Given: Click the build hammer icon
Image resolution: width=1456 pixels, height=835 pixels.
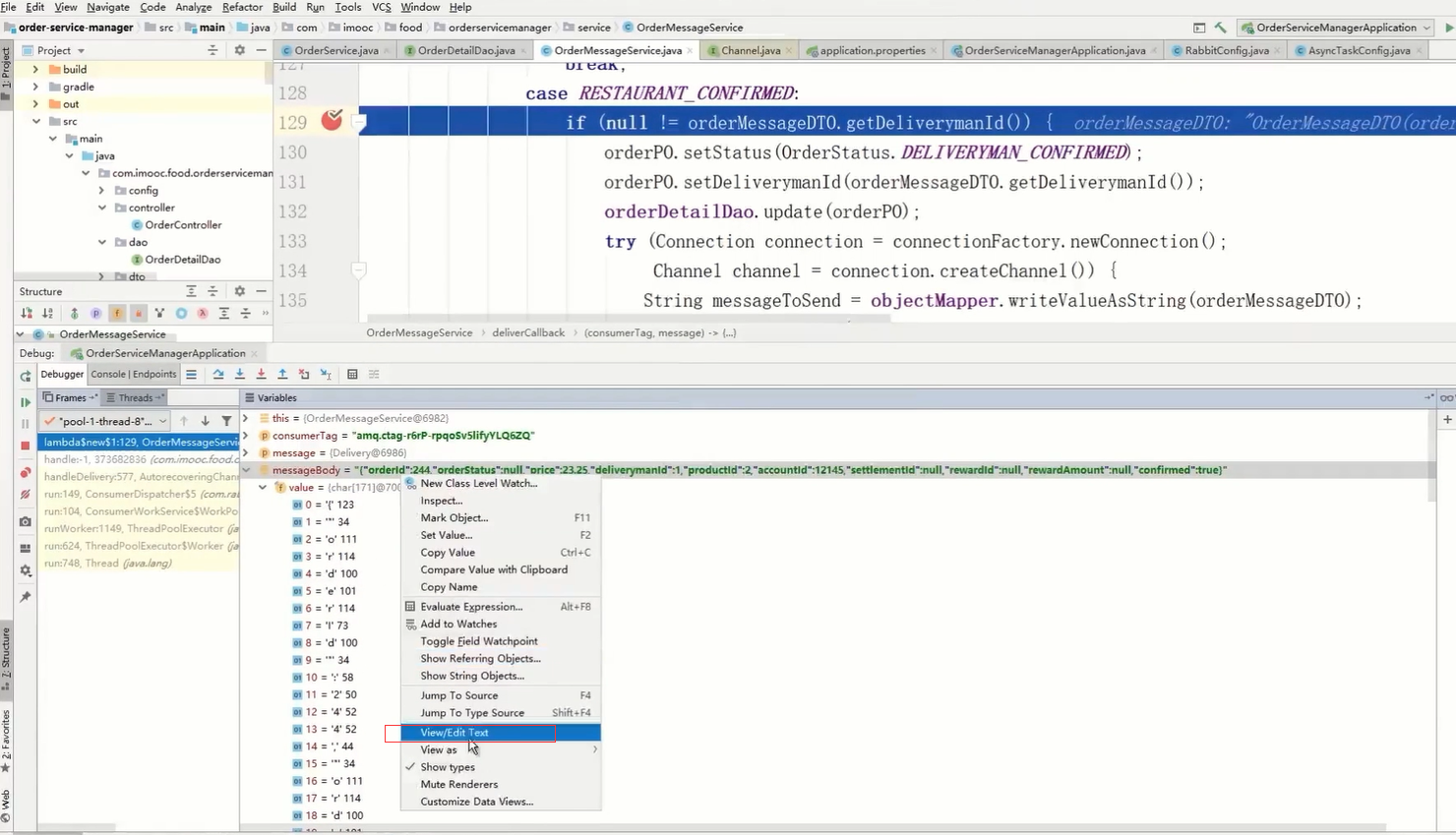Looking at the screenshot, I should coord(1221,28).
